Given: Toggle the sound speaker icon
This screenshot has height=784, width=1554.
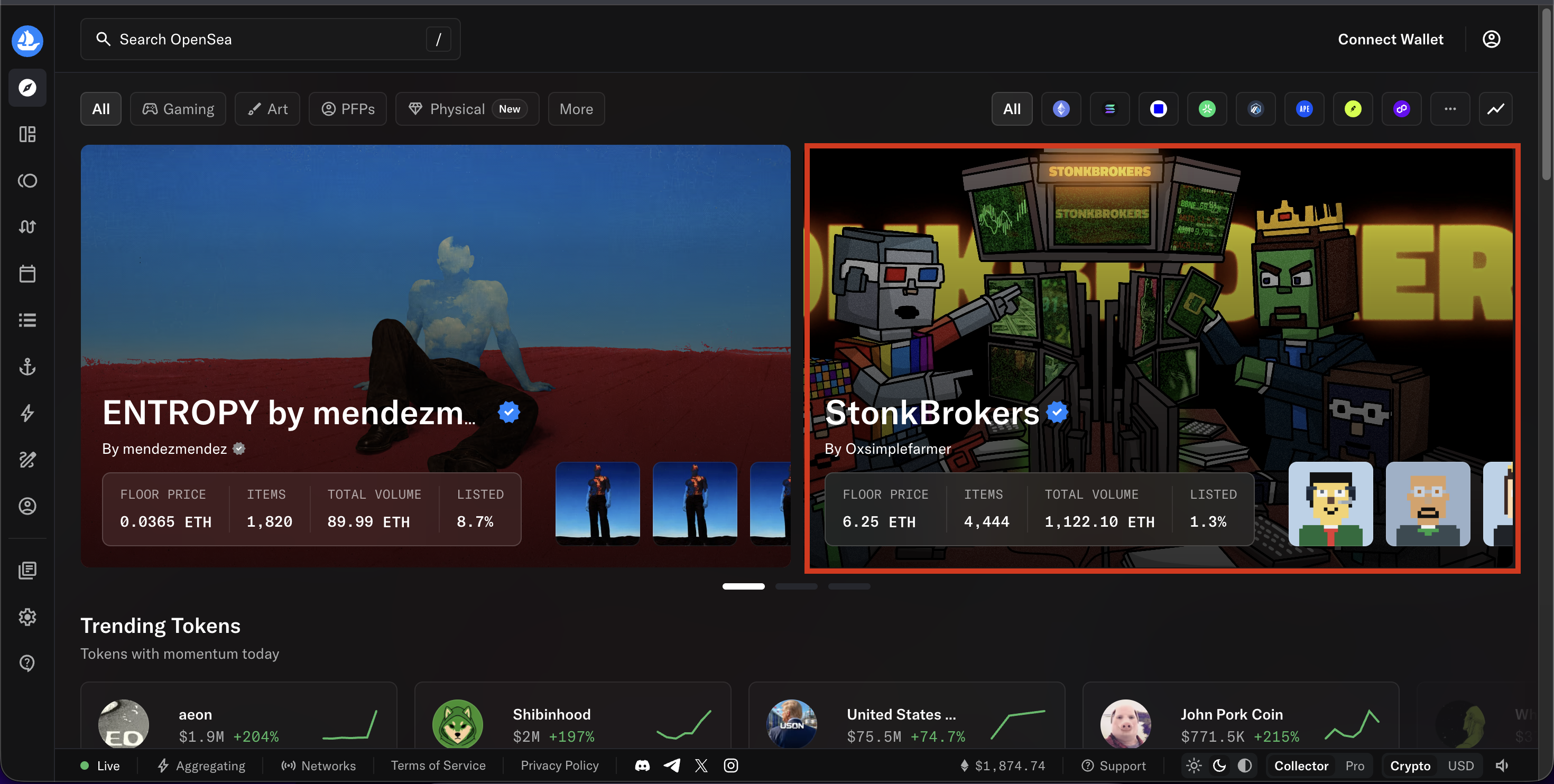Looking at the screenshot, I should [1502, 766].
